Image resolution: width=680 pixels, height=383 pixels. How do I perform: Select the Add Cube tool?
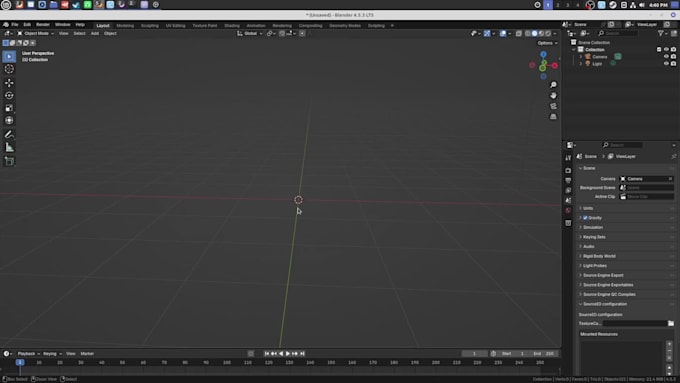pos(9,162)
